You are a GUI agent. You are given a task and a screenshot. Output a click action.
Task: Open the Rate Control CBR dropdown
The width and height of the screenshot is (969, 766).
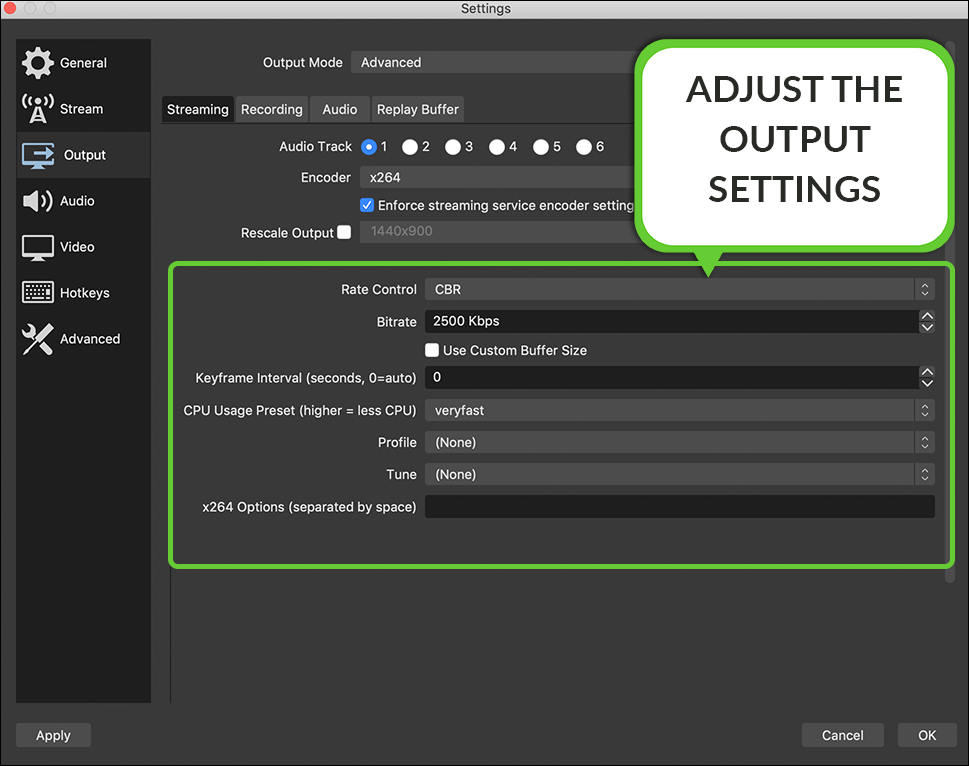(x=680, y=289)
